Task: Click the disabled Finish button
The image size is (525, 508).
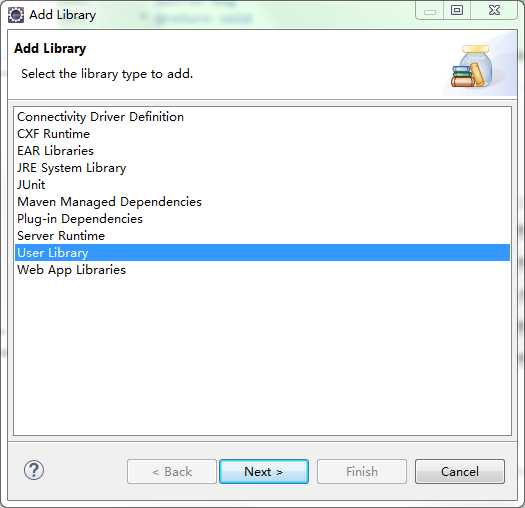Action: pos(362,471)
